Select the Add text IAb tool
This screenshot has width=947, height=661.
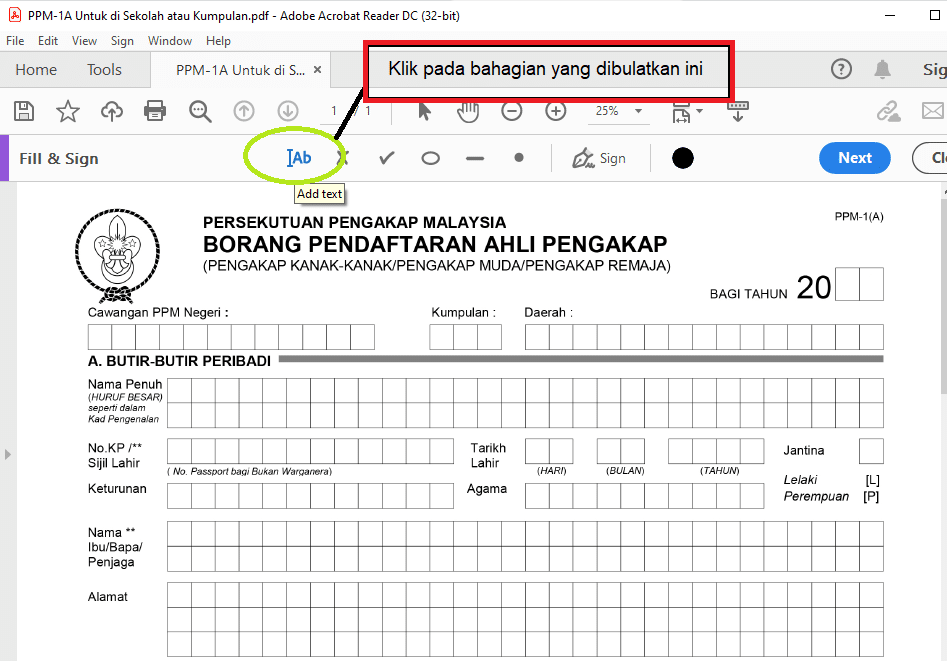tap(299, 158)
